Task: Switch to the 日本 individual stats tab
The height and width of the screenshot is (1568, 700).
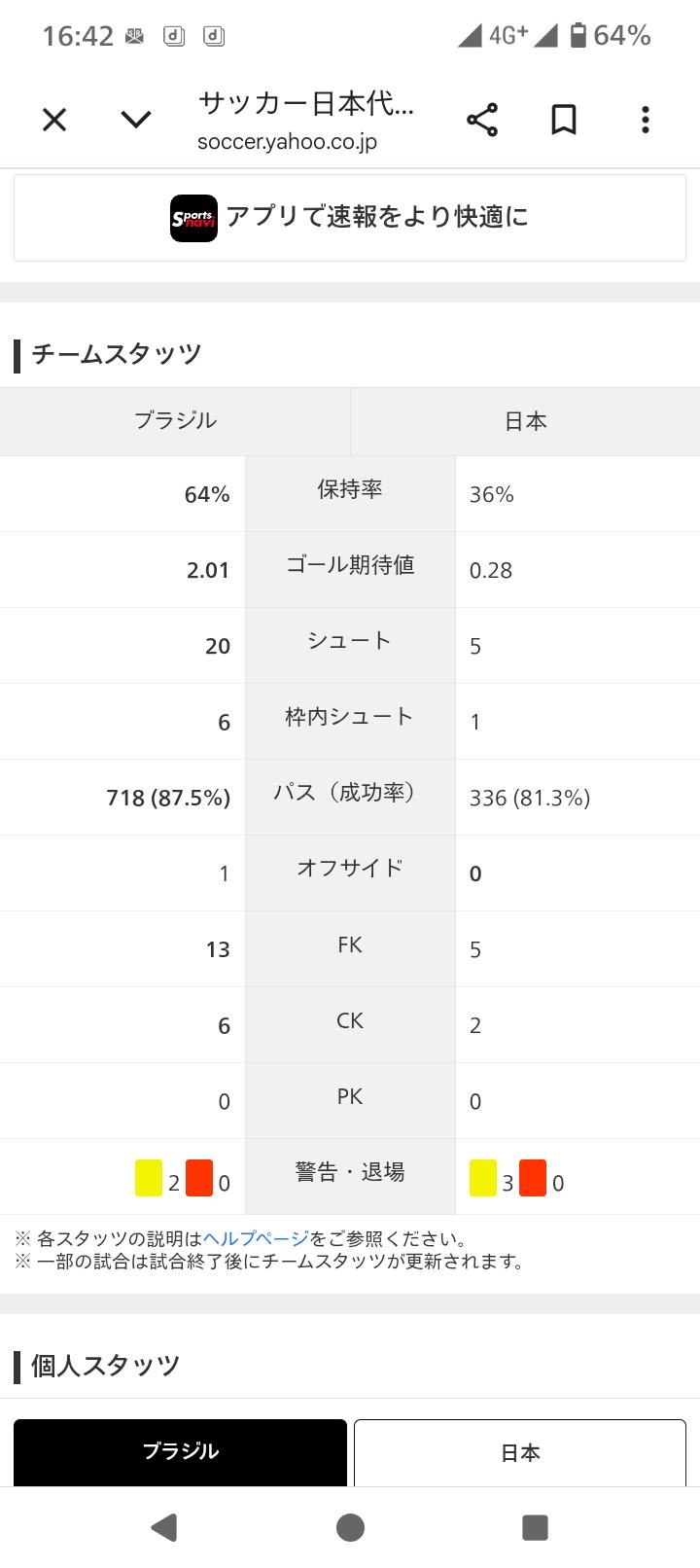Action: coord(520,1451)
